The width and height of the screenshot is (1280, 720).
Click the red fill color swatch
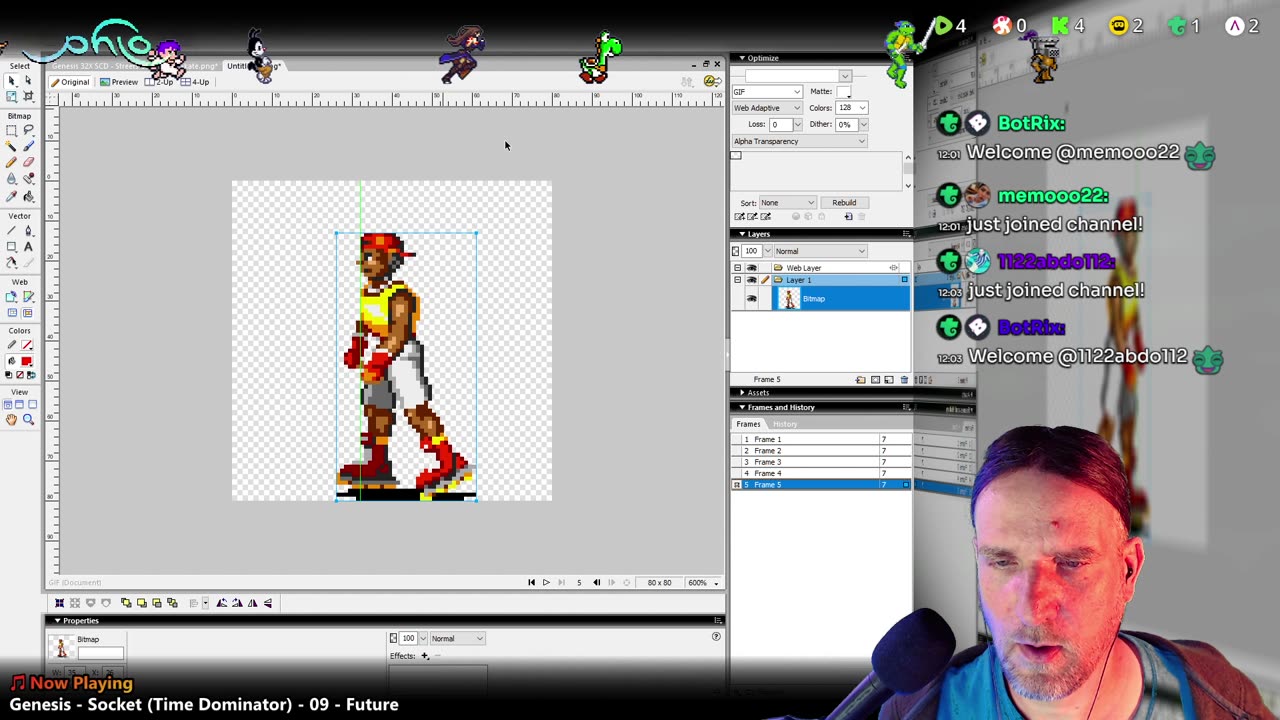point(27,361)
